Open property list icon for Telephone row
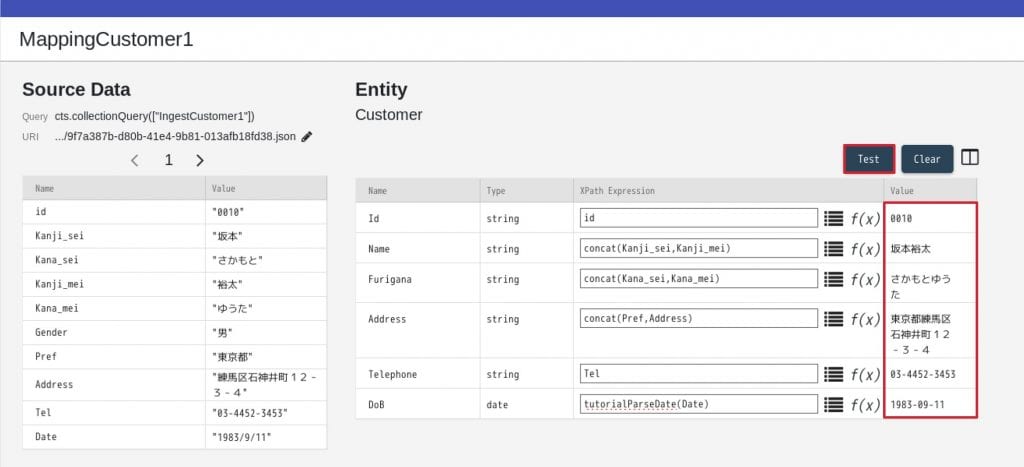The image size is (1024, 467). tap(834, 374)
